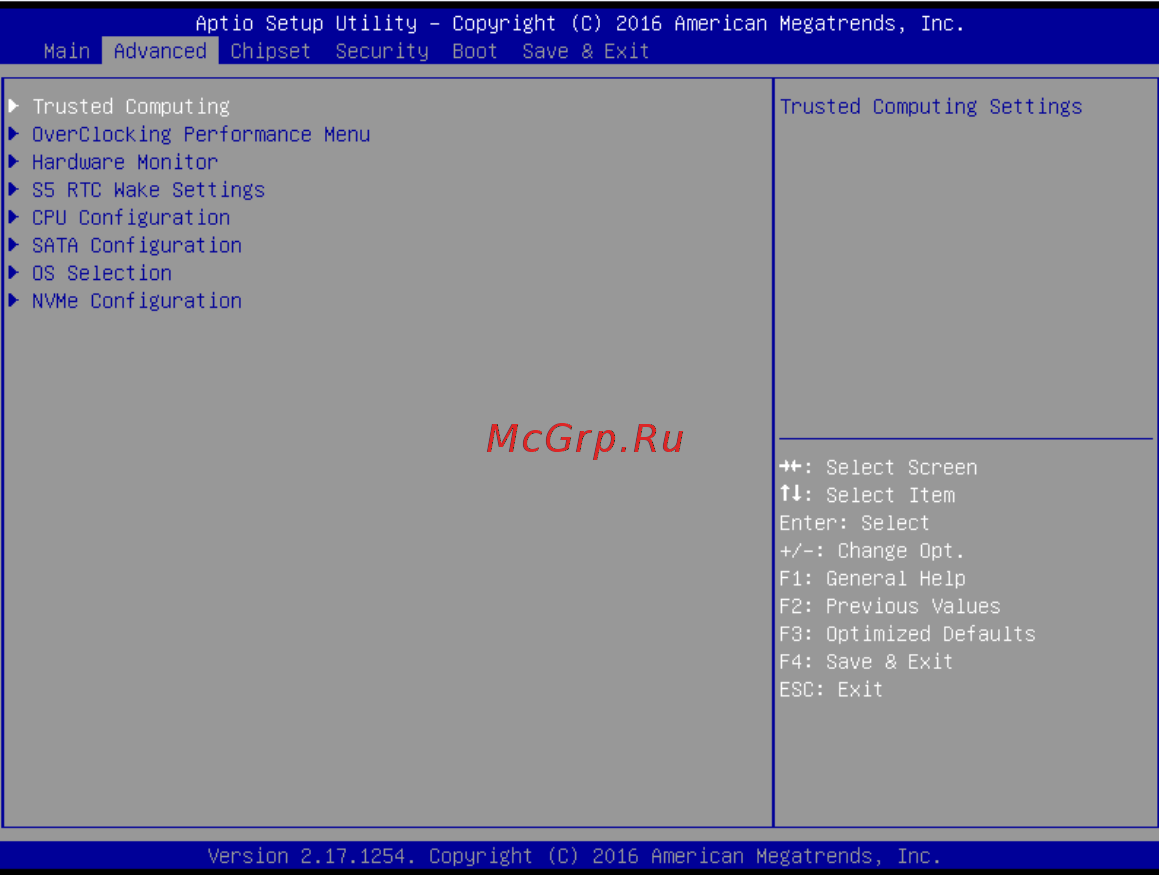Open the Chipset tab
This screenshot has height=875, width=1159.
pyautogui.click(x=270, y=52)
